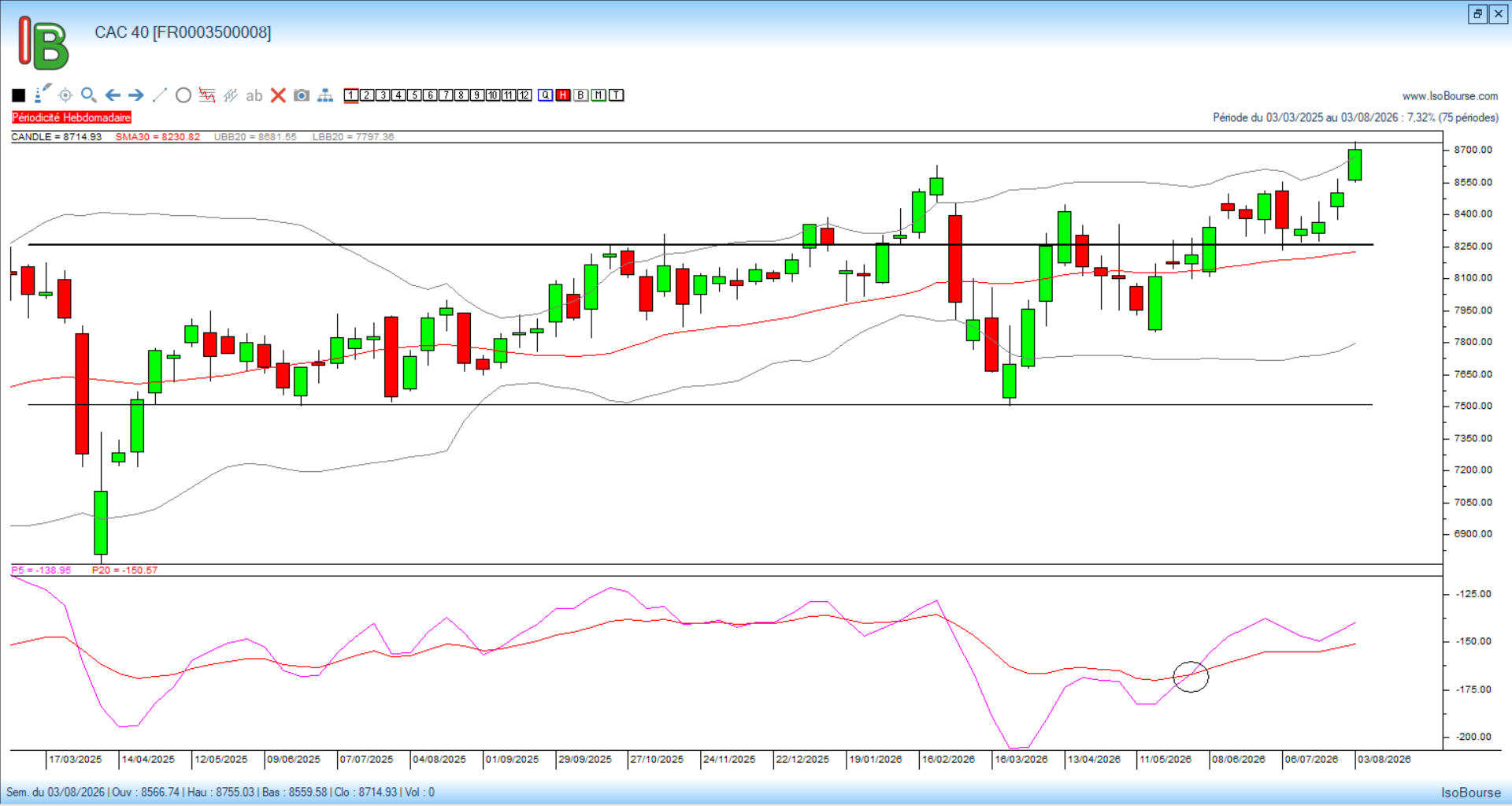Click the 6900.00 price axis label
The height and width of the screenshot is (806, 1512).
1473,534
